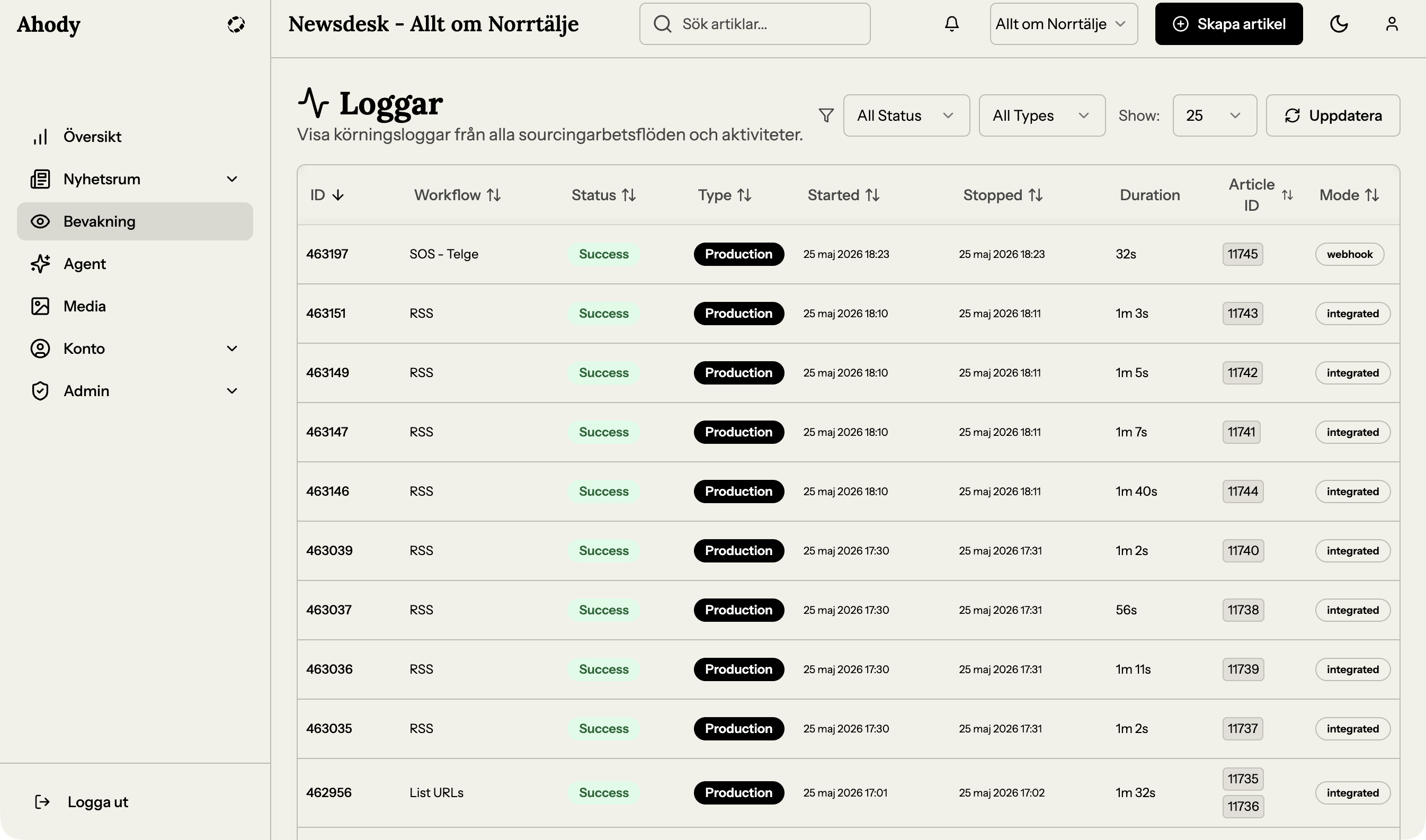Viewport: 1426px width, 840px height.
Task: Open Allt om Norrtälje site selector
Action: point(1063,24)
